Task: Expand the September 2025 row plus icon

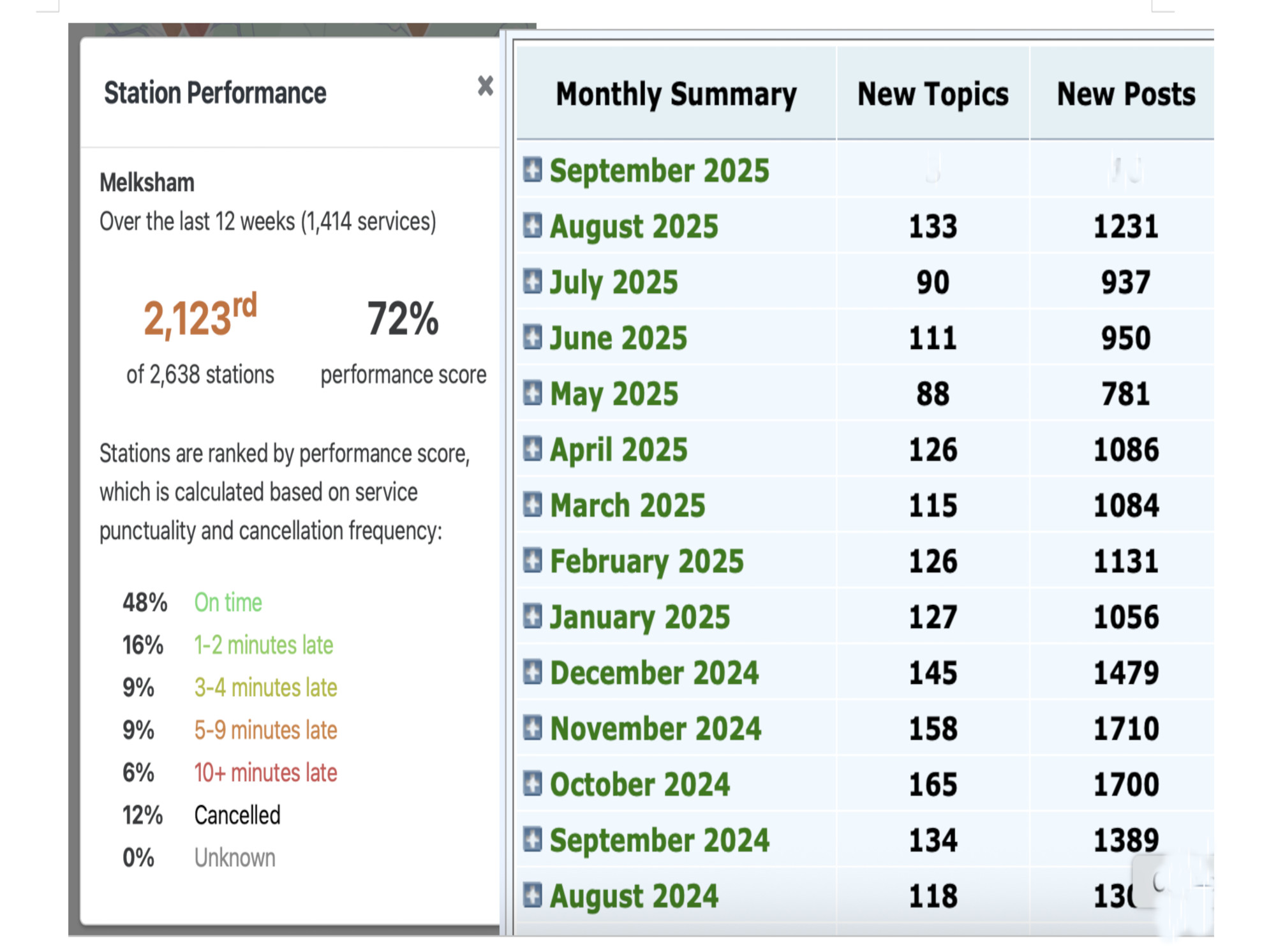Action: pos(532,170)
